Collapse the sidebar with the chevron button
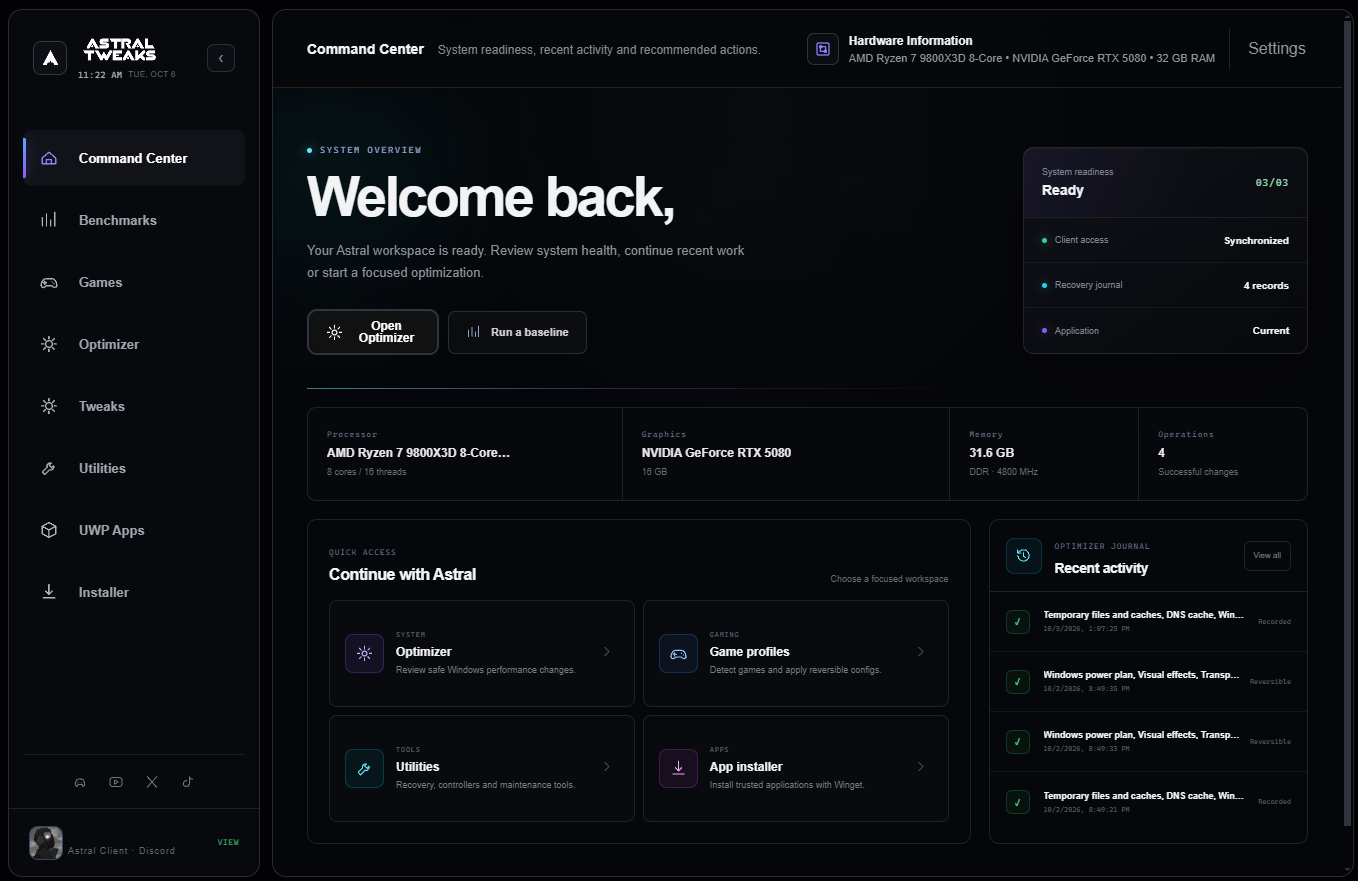The width and height of the screenshot is (1358, 881). pos(221,58)
